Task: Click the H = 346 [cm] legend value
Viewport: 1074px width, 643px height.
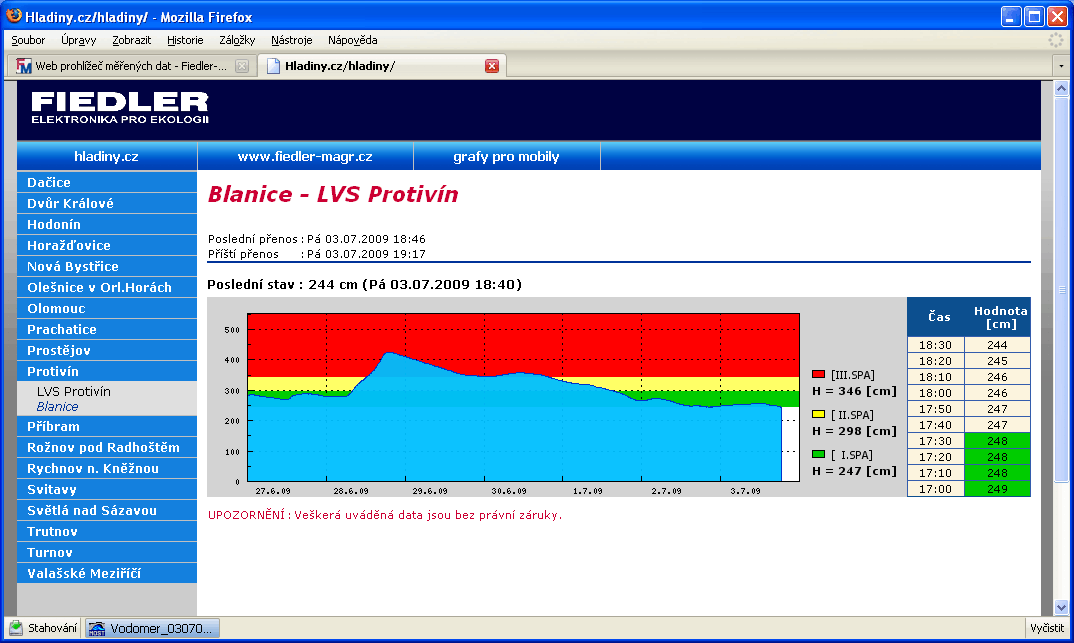Action: click(x=854, y=392)
